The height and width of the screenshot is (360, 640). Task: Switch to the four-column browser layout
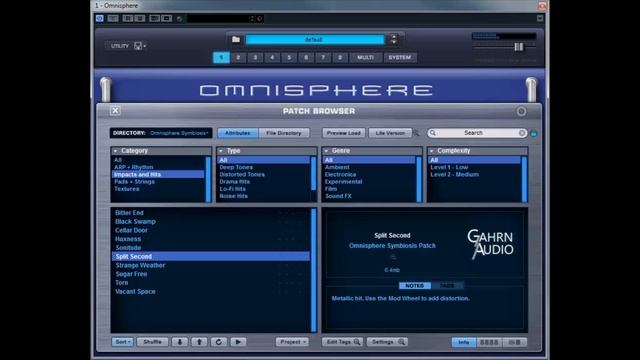coord(489,342)
